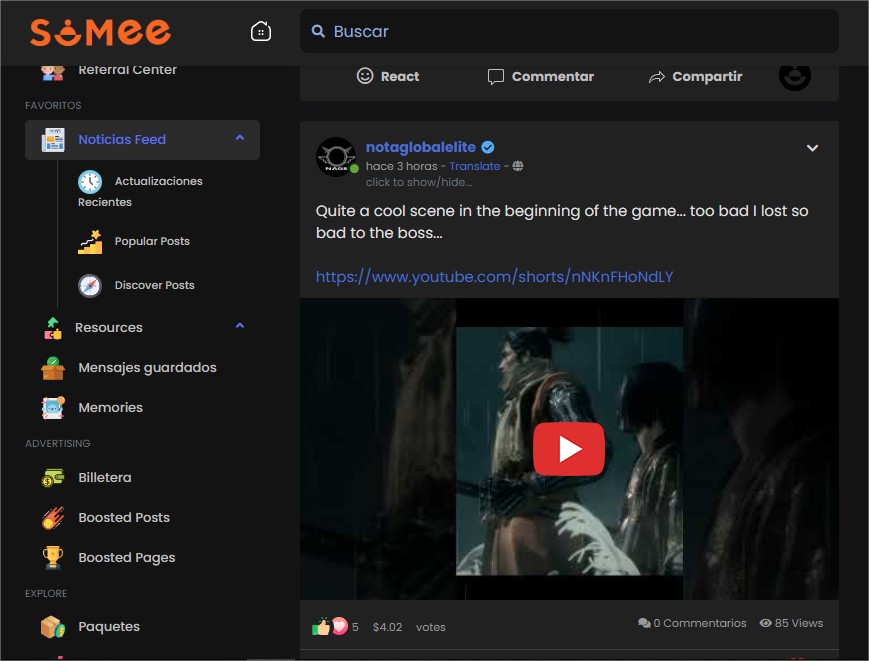
Task: Click the Compartir share arrow icon
Action: pyautogui.click(x=657, y=77)
